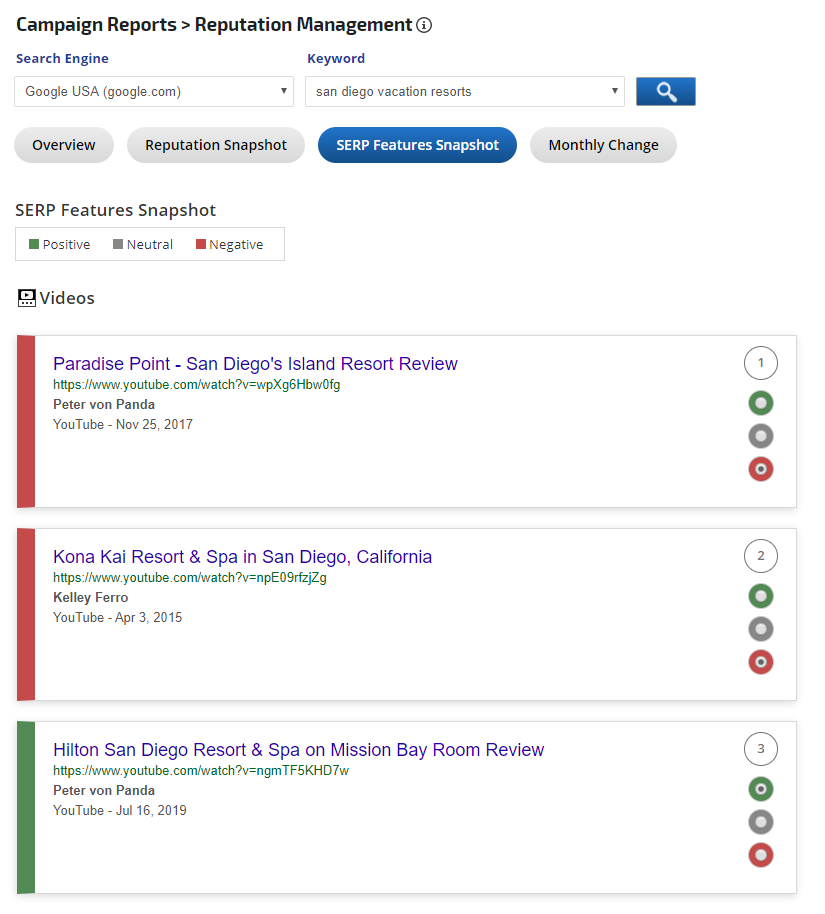This screenshot has width=825, height=914.
Task: Switch to the Overview tab
Action: (x=64, y=145)
